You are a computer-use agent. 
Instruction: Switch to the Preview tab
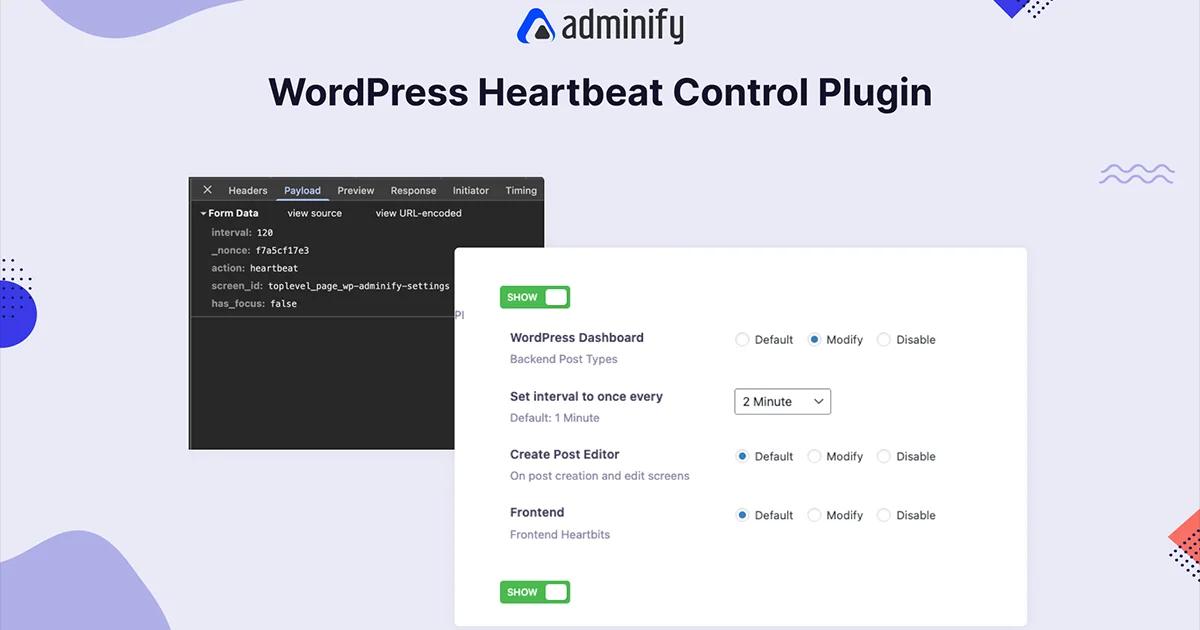tap(355, 191)
